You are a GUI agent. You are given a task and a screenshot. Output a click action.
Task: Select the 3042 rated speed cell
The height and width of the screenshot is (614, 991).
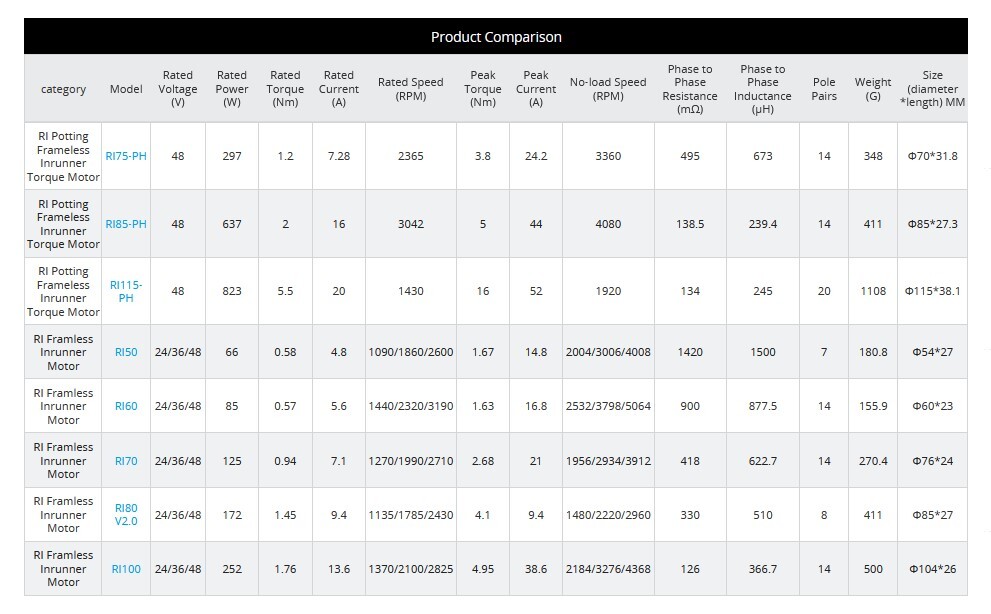pos(411,224)
